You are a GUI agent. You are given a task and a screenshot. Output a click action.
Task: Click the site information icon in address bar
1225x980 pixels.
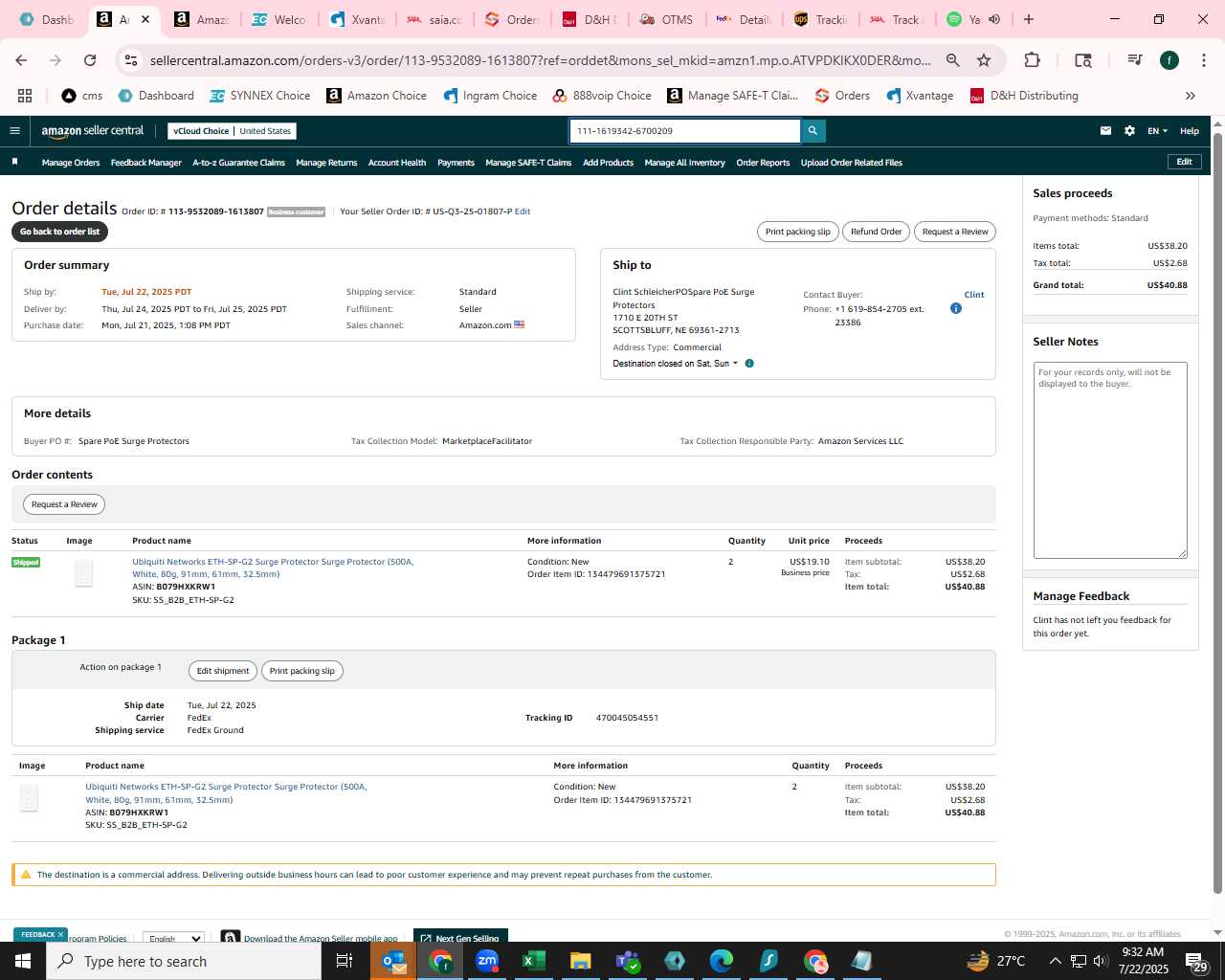(131, 60)
